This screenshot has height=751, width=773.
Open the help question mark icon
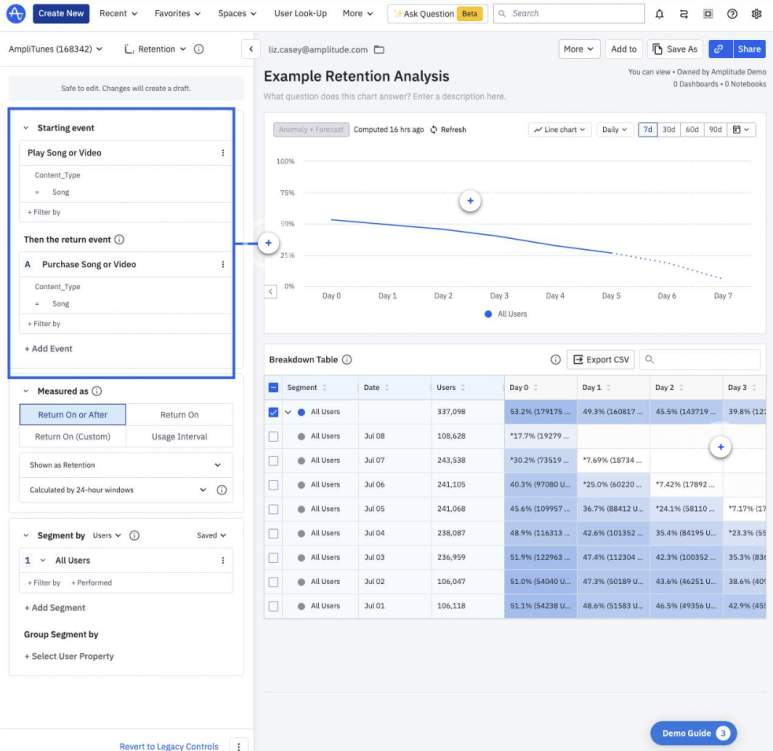(732, 14)
